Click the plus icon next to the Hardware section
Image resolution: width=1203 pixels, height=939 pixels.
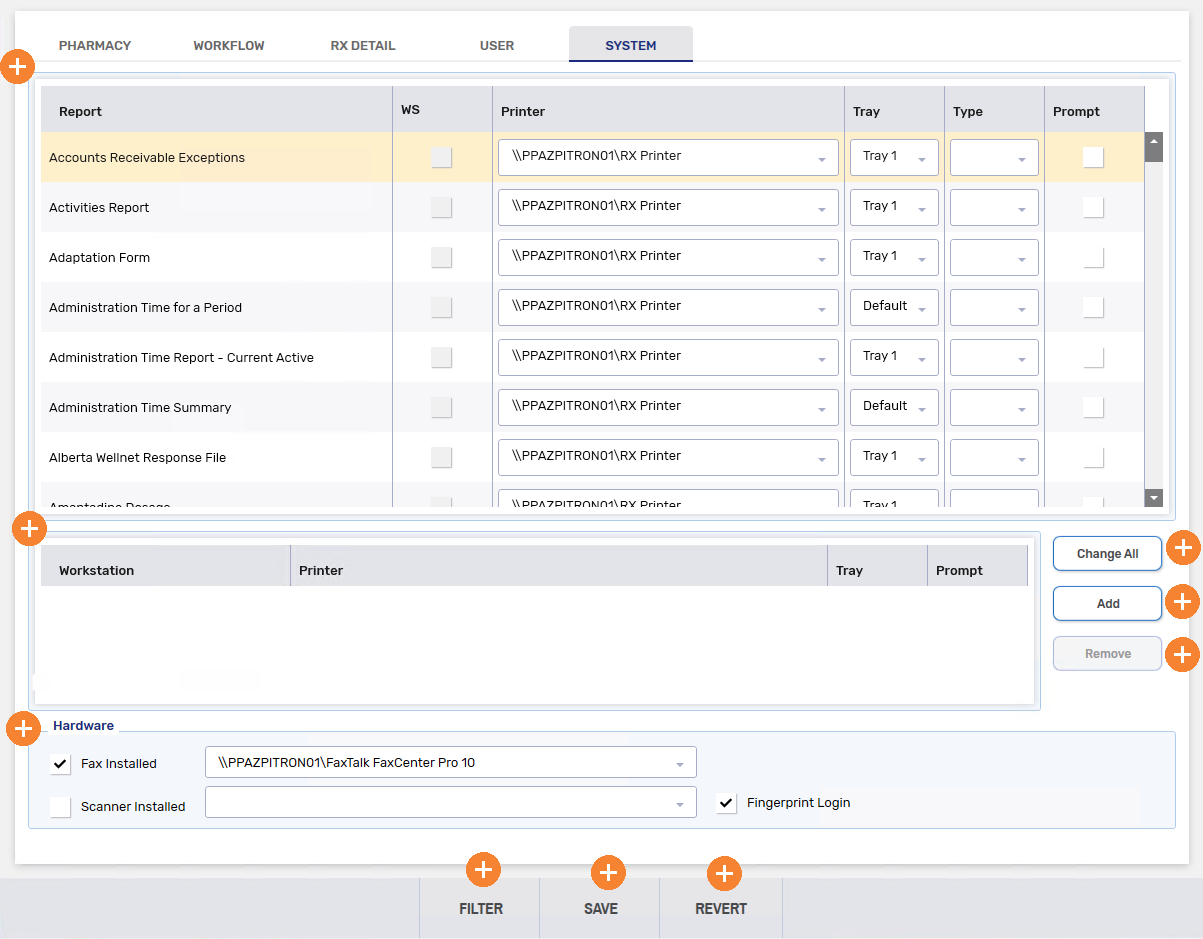pos(23,729)
